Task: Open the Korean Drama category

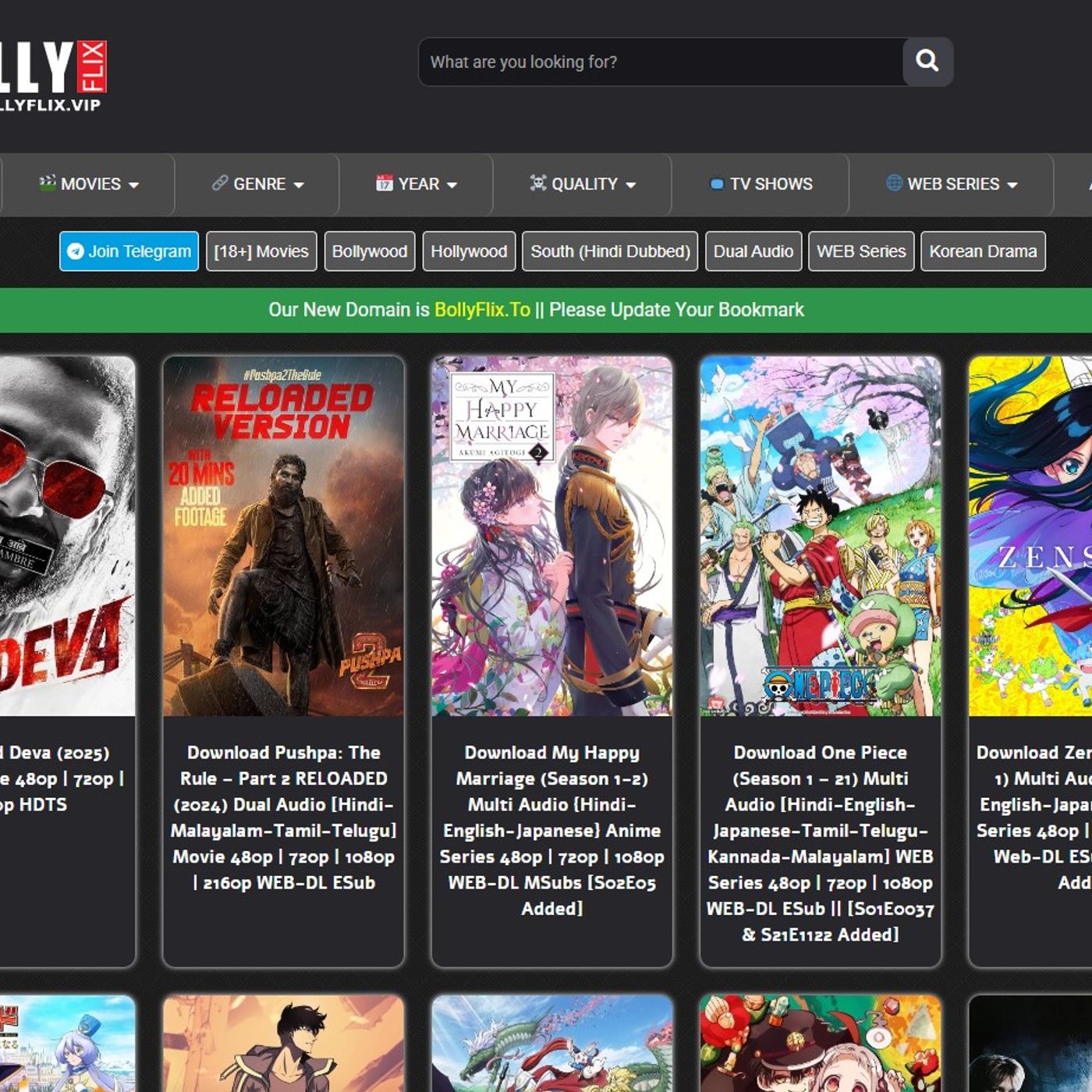Action: point(983,251)
